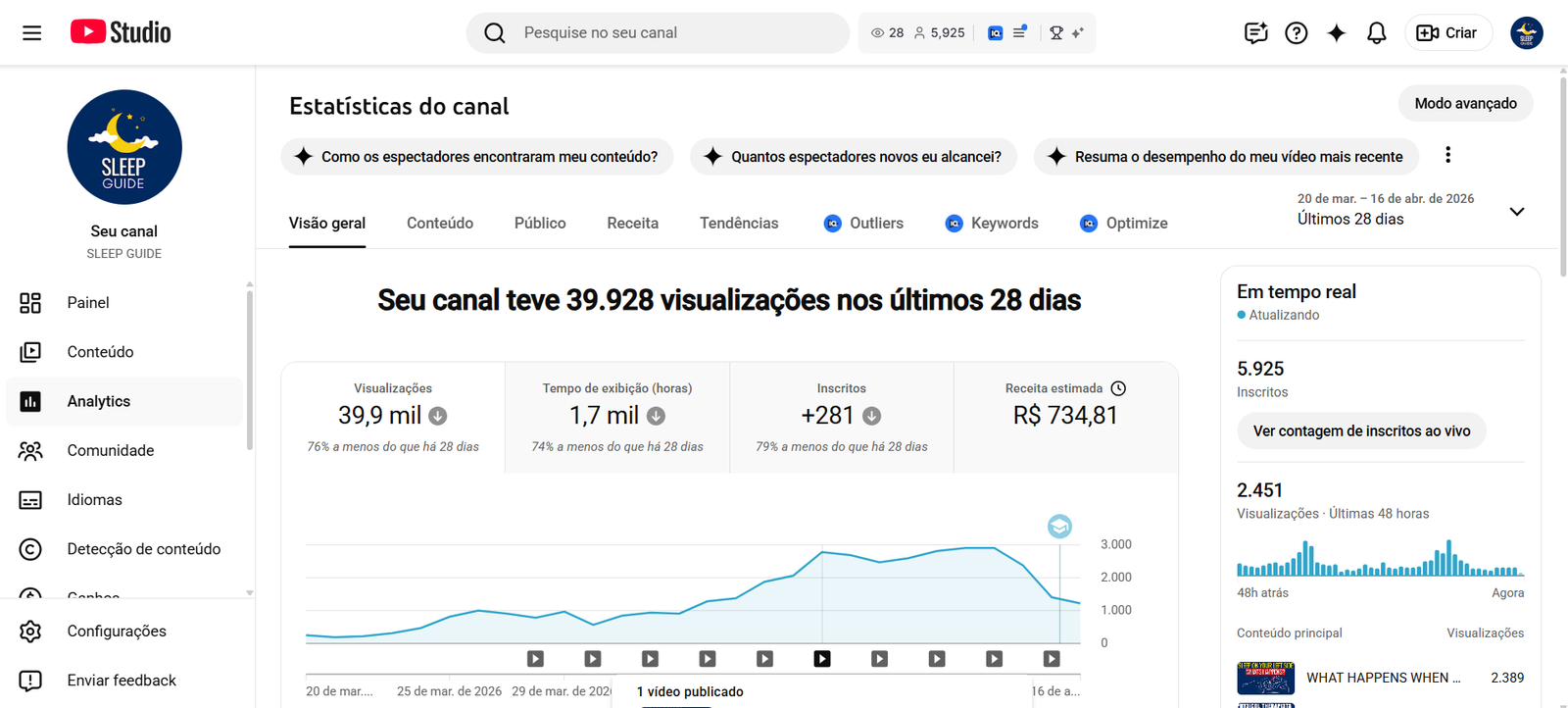
Task: Open Idiomas in the sidebar
Action: pos(124,500)
